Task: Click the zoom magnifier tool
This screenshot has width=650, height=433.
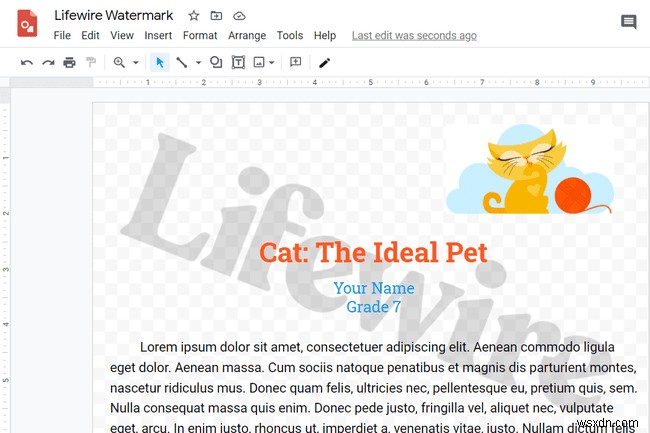Action: tap(119, 63)
